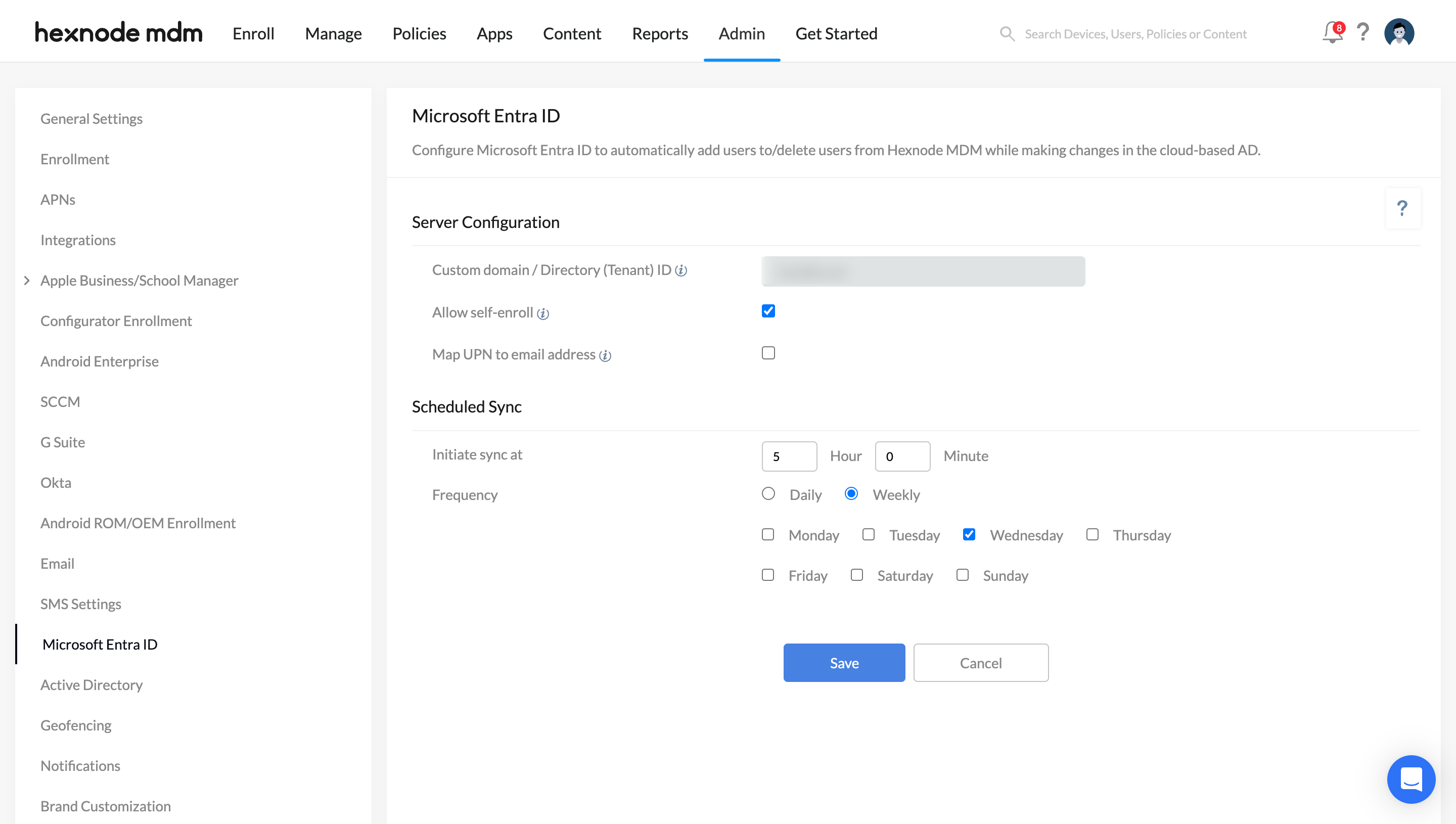
Task: Click the Cancel button
Action: 980,663
